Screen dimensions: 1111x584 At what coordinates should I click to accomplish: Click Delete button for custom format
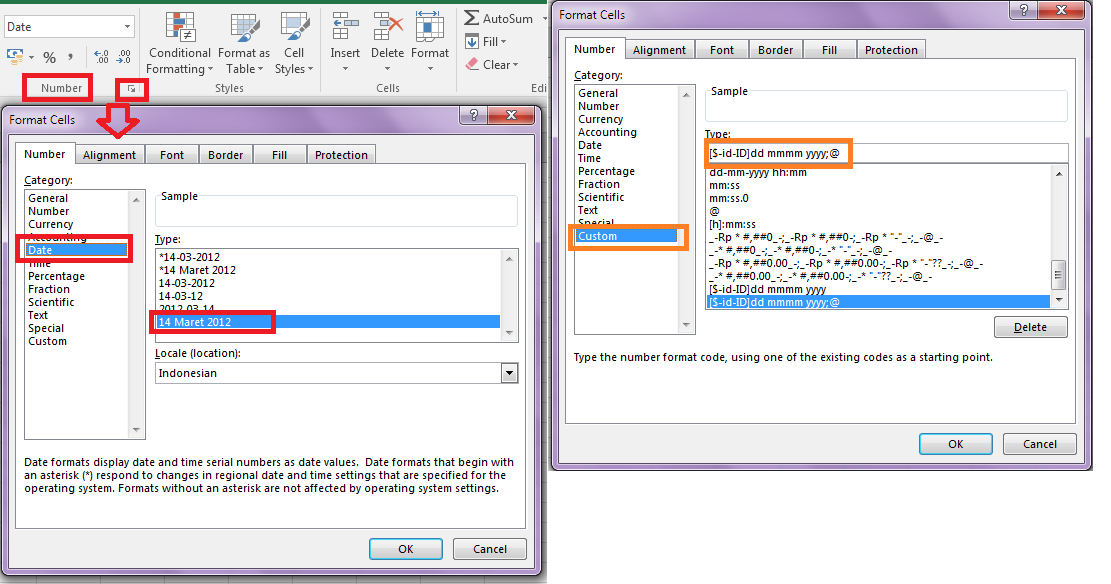[1030, 327]
